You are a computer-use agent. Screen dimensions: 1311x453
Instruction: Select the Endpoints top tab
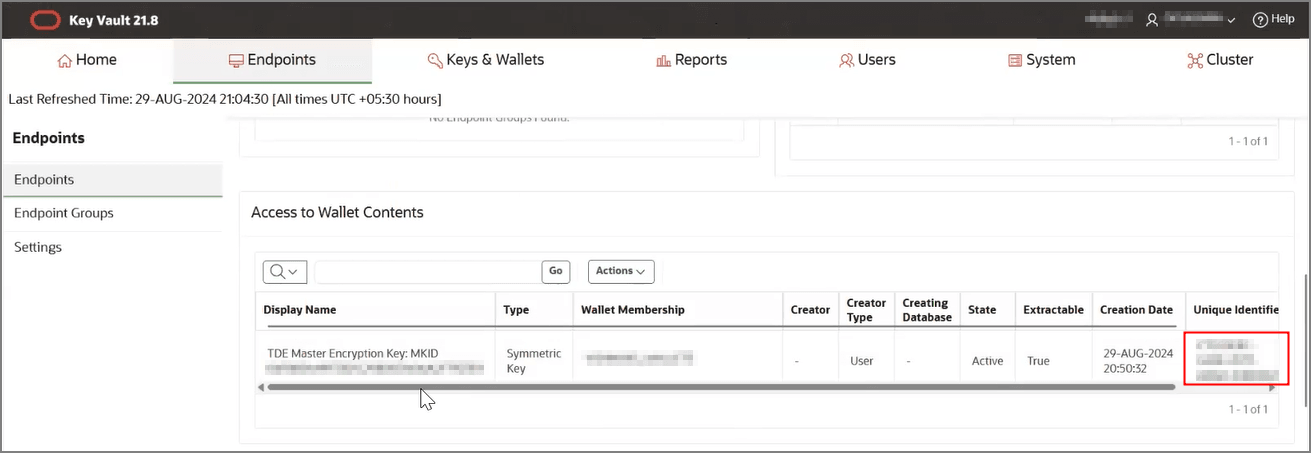(272, 60)
